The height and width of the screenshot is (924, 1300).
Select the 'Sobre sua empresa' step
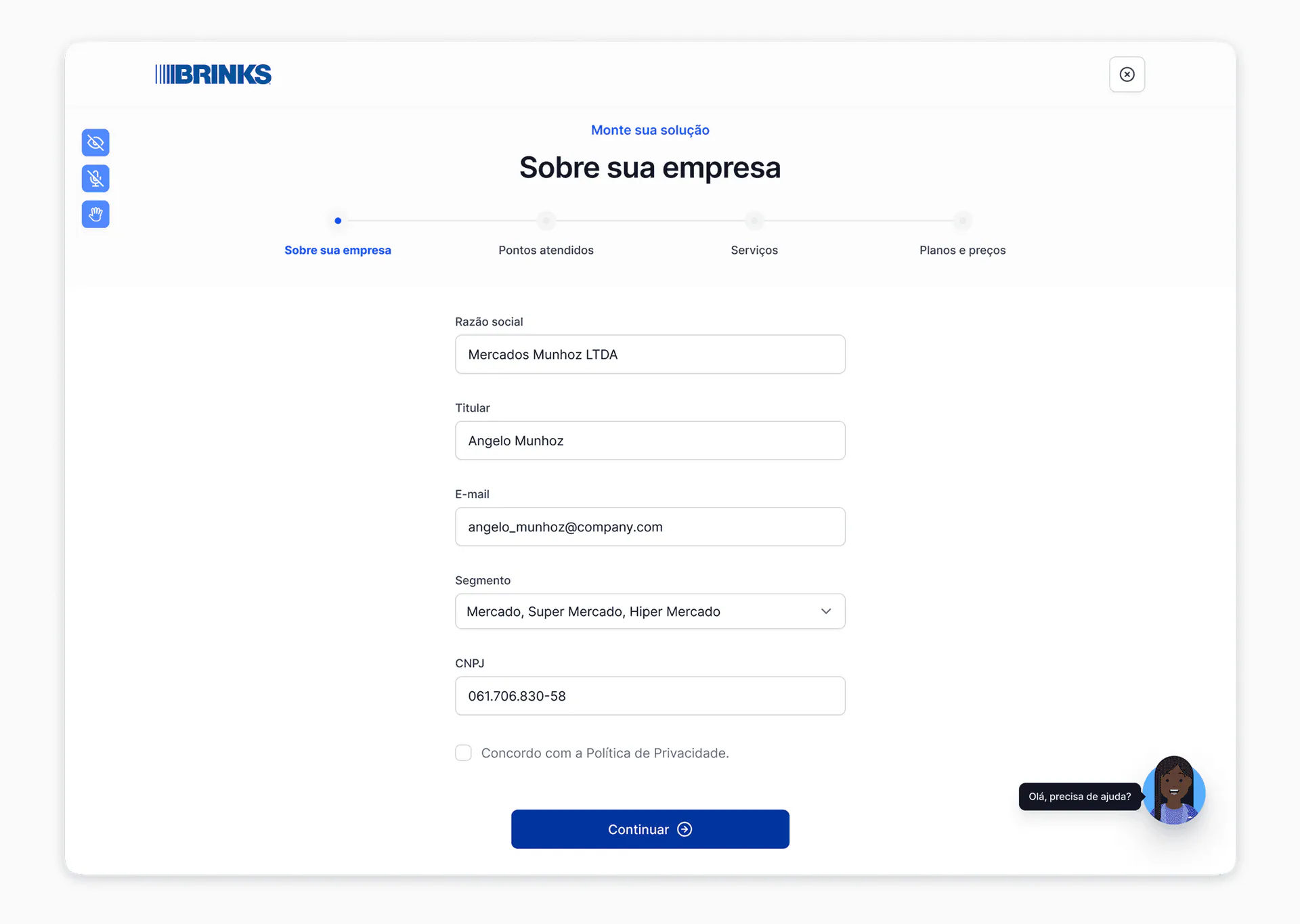tap(338, 250)
